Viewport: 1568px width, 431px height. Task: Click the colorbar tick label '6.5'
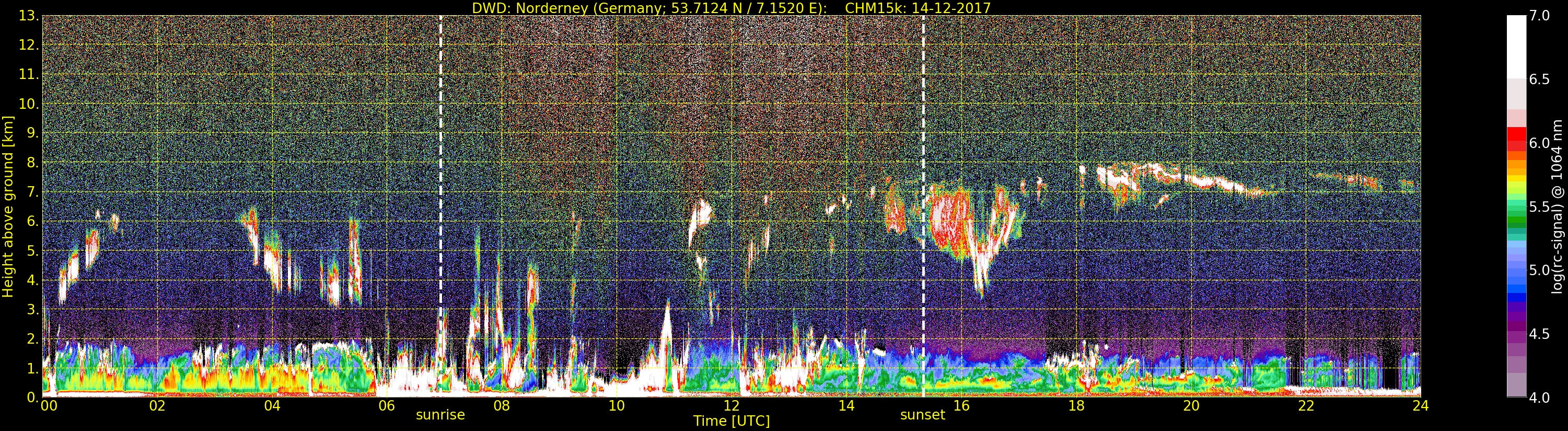pyautogui.click(x=1539, y=80)
